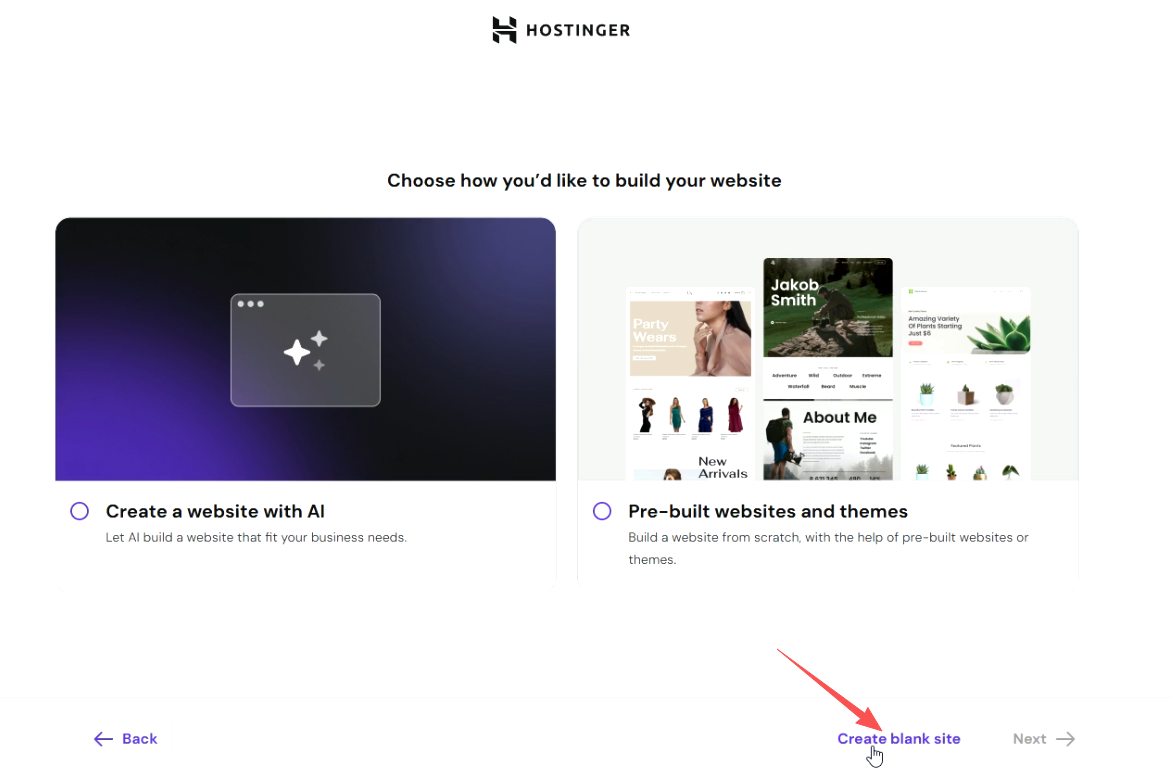
Task: Select the Create a website with AI radio button
Action: click(79, 512)
